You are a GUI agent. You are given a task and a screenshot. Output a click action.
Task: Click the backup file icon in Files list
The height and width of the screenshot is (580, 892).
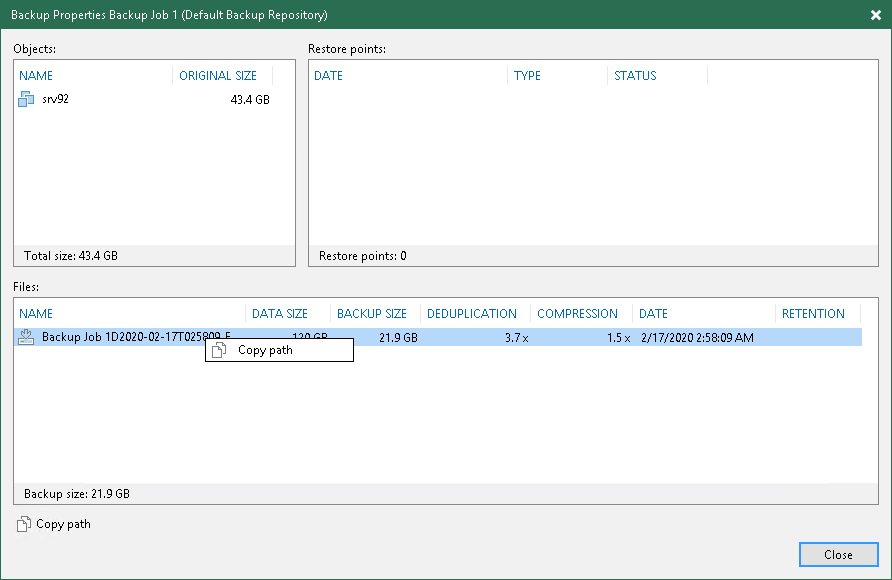click(x=26, y=337)
